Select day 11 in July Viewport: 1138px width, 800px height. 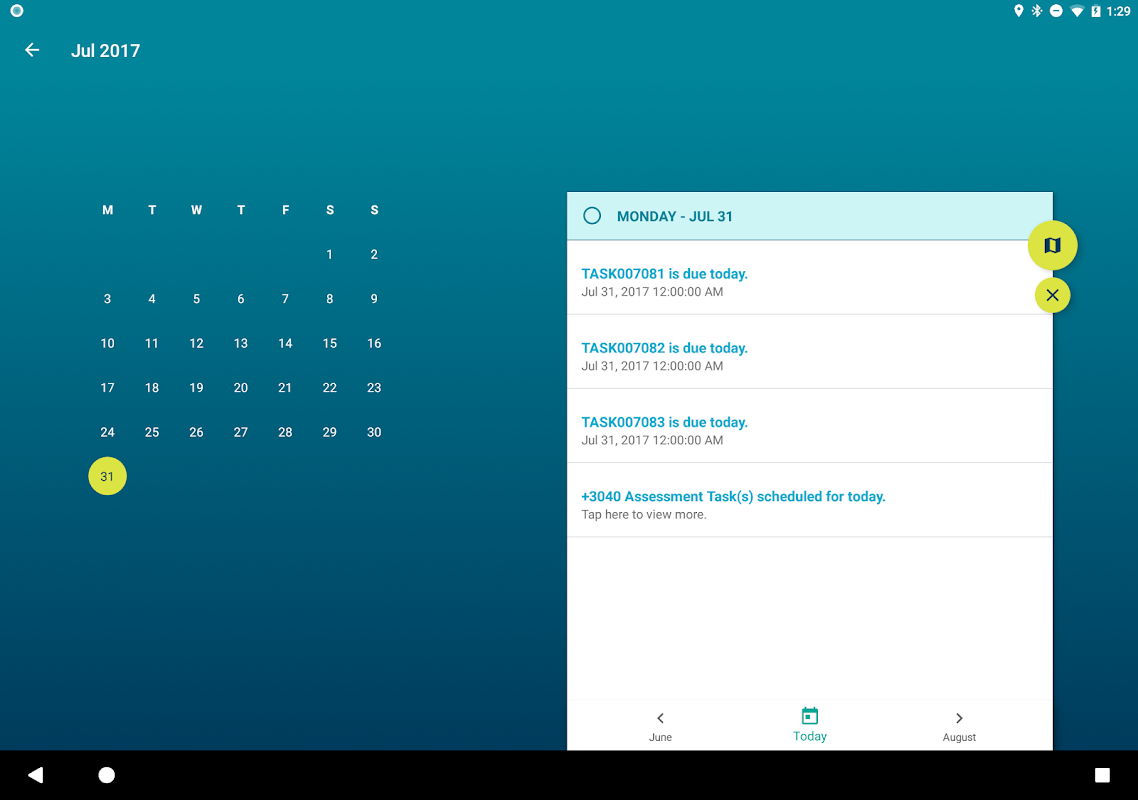(x=152, y=343)
